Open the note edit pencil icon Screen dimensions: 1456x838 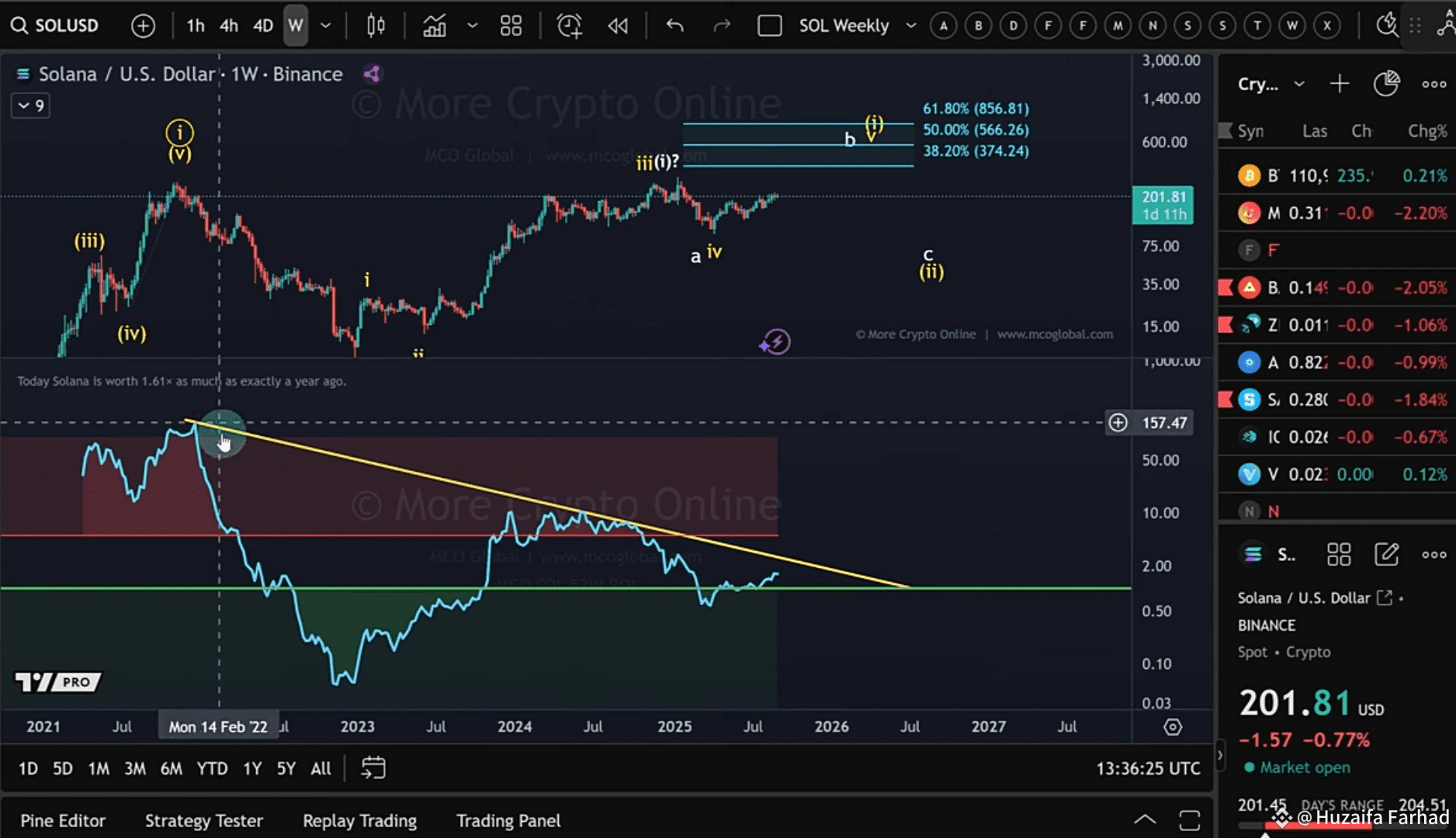pyautogui.click(x=1386, y=554)
